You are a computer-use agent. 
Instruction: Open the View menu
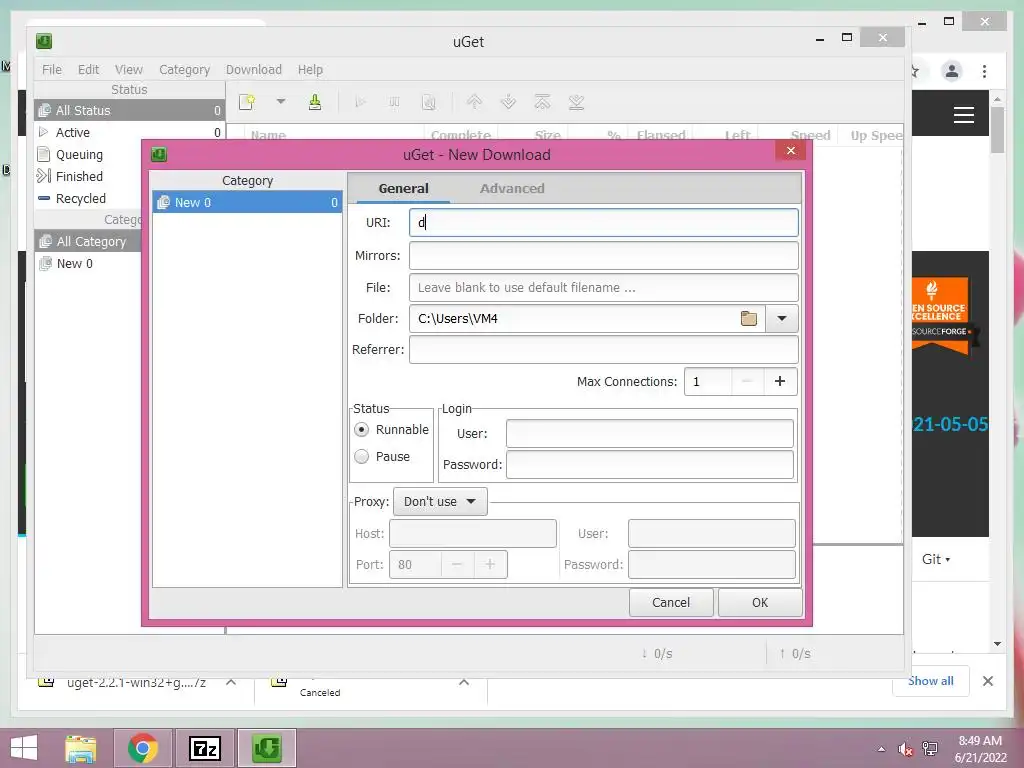click(x=129, y=70)
